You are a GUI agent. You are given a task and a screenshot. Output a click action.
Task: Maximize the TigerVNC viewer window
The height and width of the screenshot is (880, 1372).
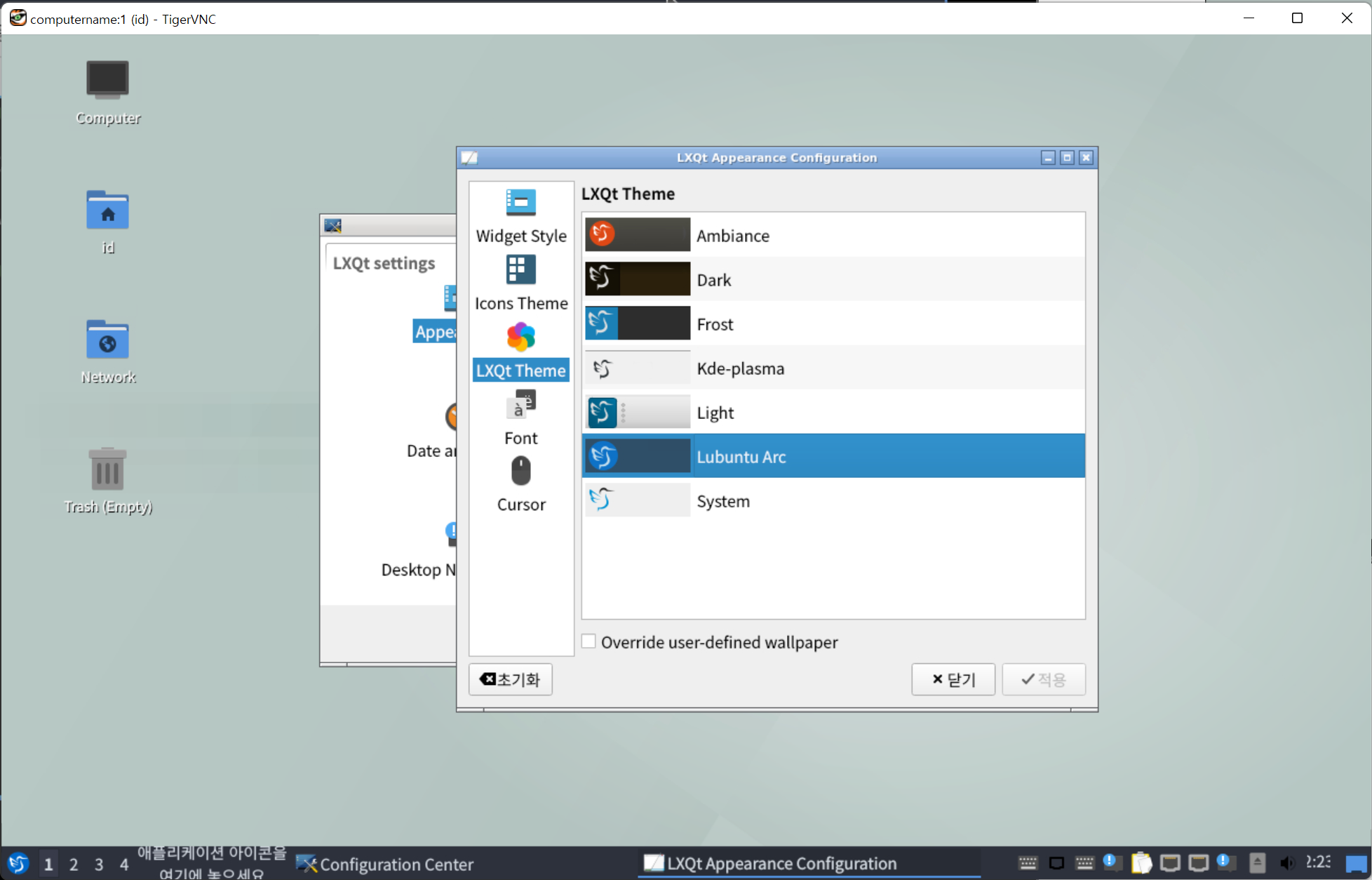click(1297, 18)
